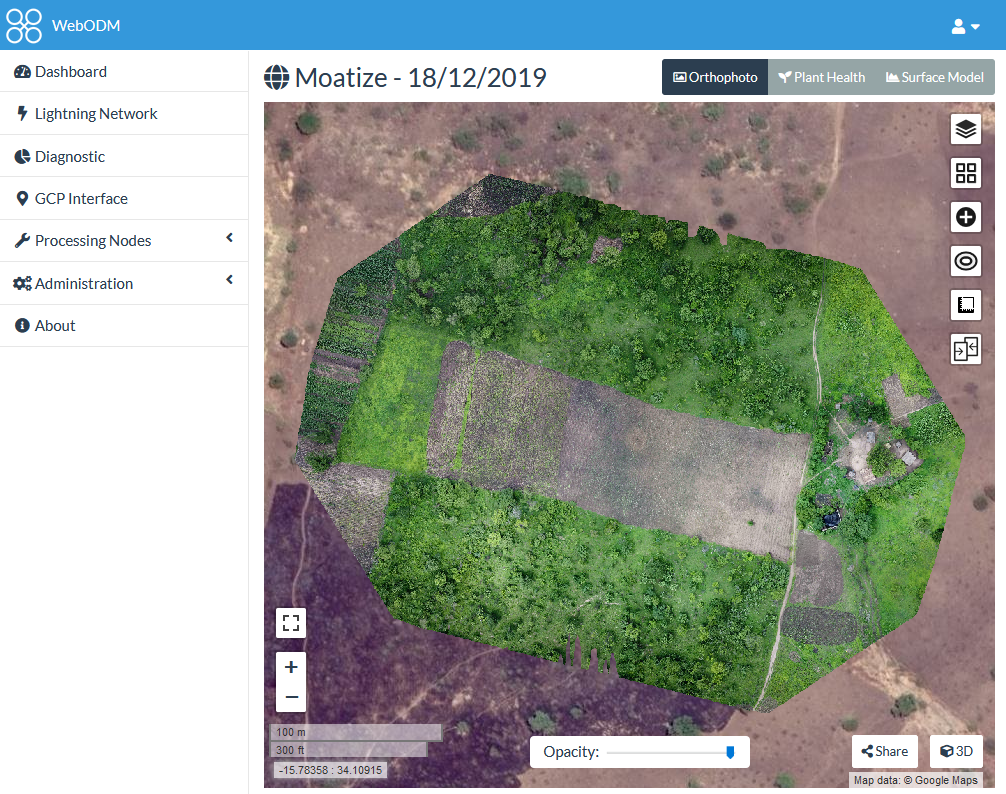Click the basemap grid selector icon
This screenshot has width=1006, height=794.
click(965, 173)
